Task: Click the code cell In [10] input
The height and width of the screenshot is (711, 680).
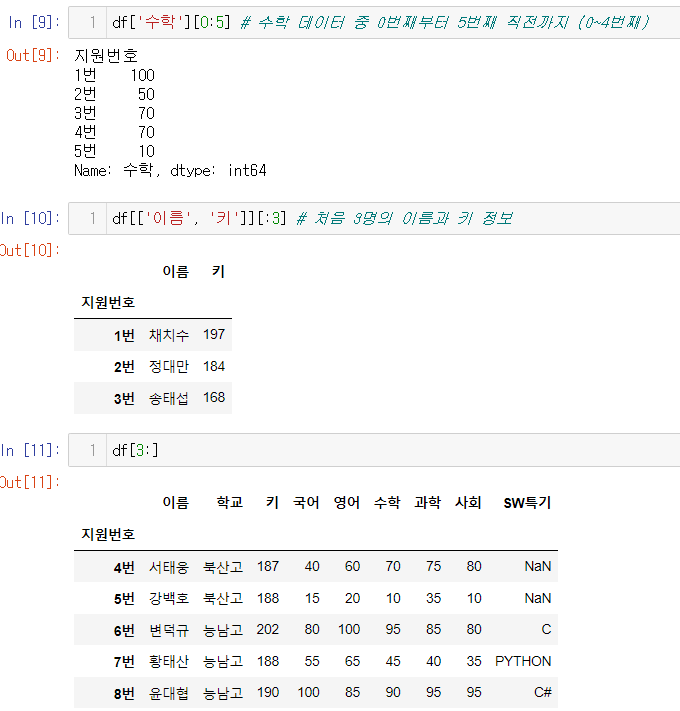Action: point(374,219)
